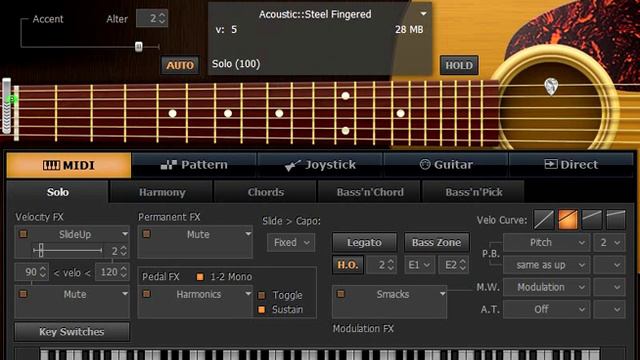The height and width of the screenshot is (360, 640).
Task: Open the Fixed slide capo dropdown
Action: 291,242
